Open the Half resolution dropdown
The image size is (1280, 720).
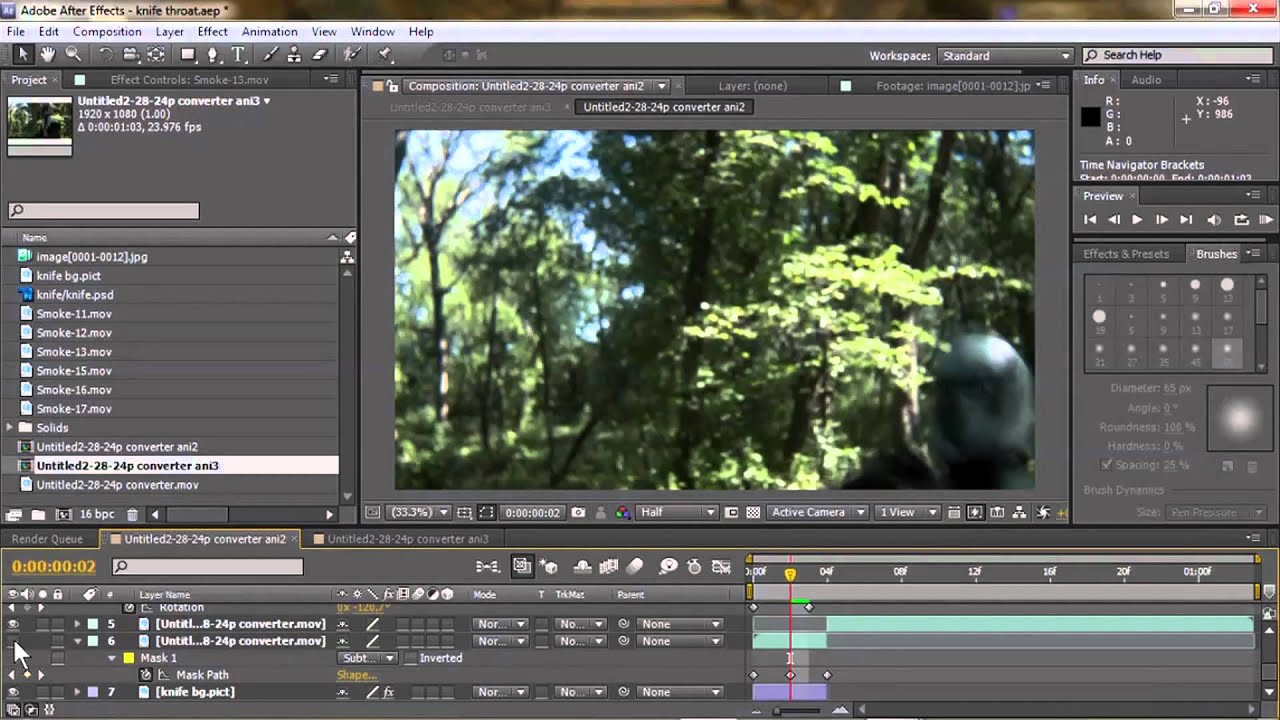pos(678,512)
